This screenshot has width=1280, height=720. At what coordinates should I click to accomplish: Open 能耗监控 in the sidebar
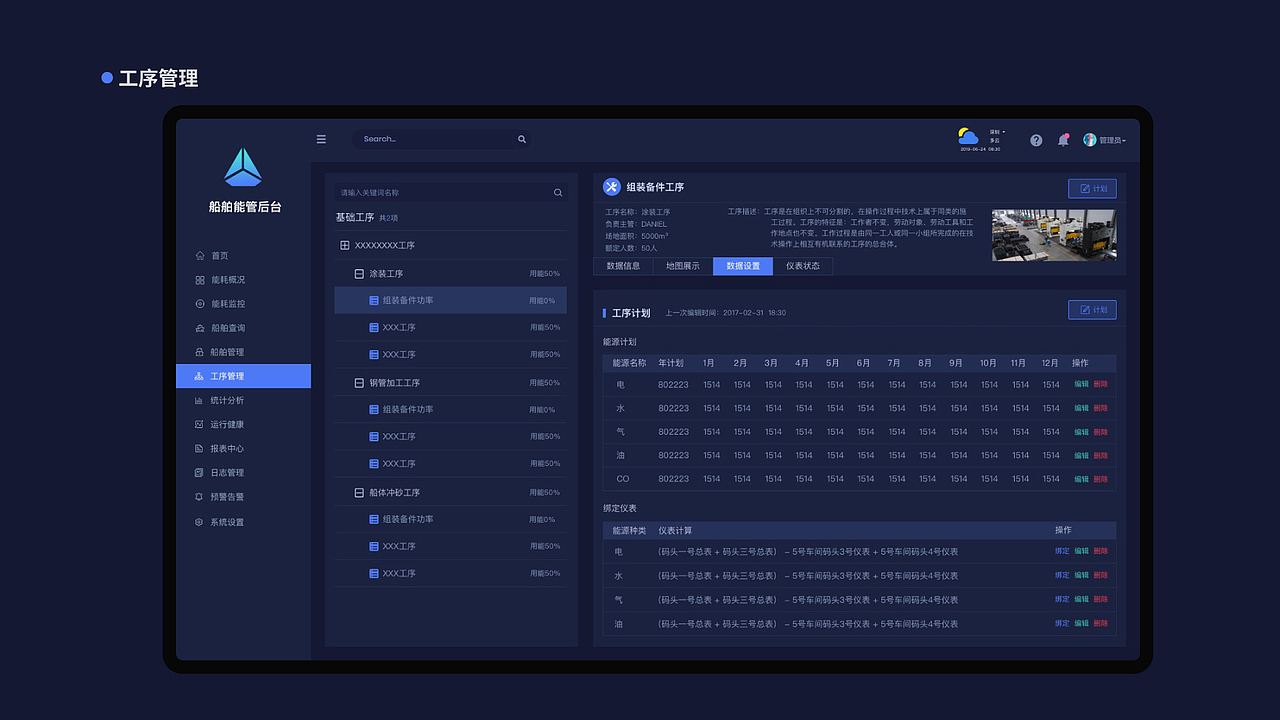[220, 304]
